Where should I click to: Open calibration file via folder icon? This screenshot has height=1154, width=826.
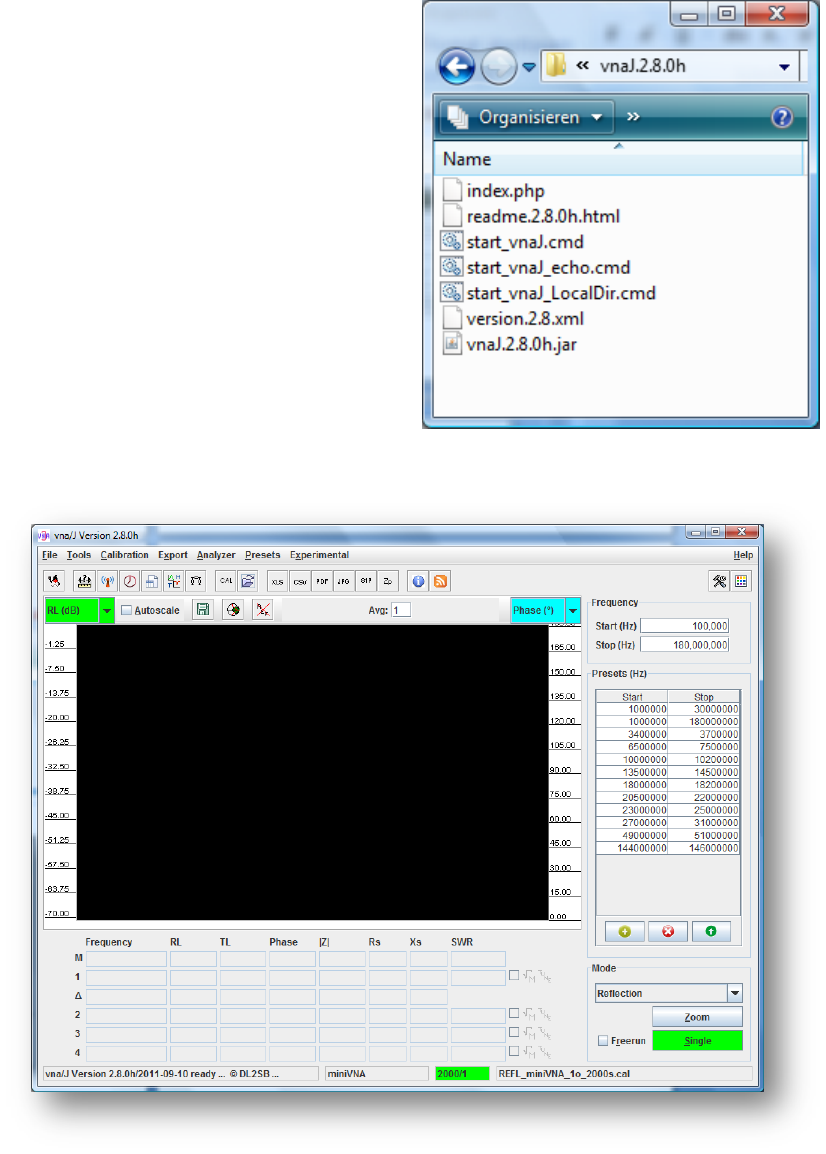click(x=248, y=581)
